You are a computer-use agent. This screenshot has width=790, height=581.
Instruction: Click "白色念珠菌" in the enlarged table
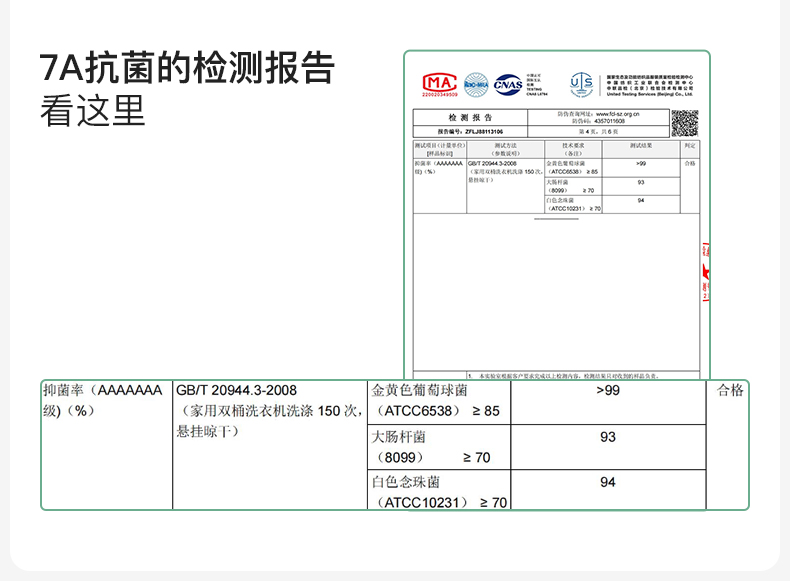[406, 482]
